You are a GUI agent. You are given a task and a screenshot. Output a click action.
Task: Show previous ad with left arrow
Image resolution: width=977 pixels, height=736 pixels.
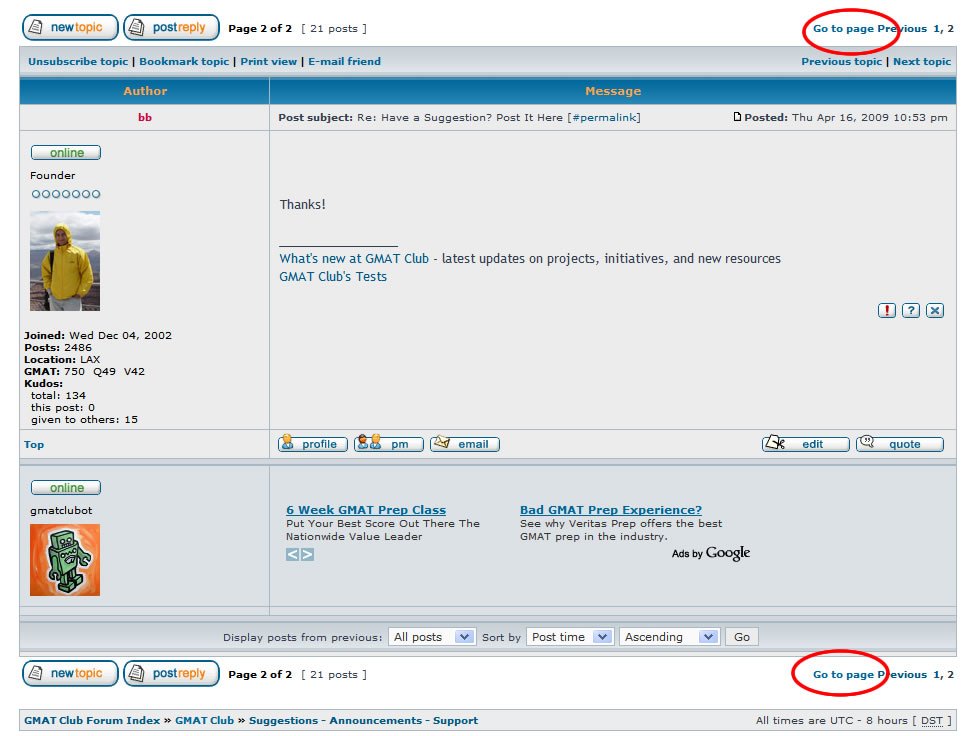(x=293, y=554)
